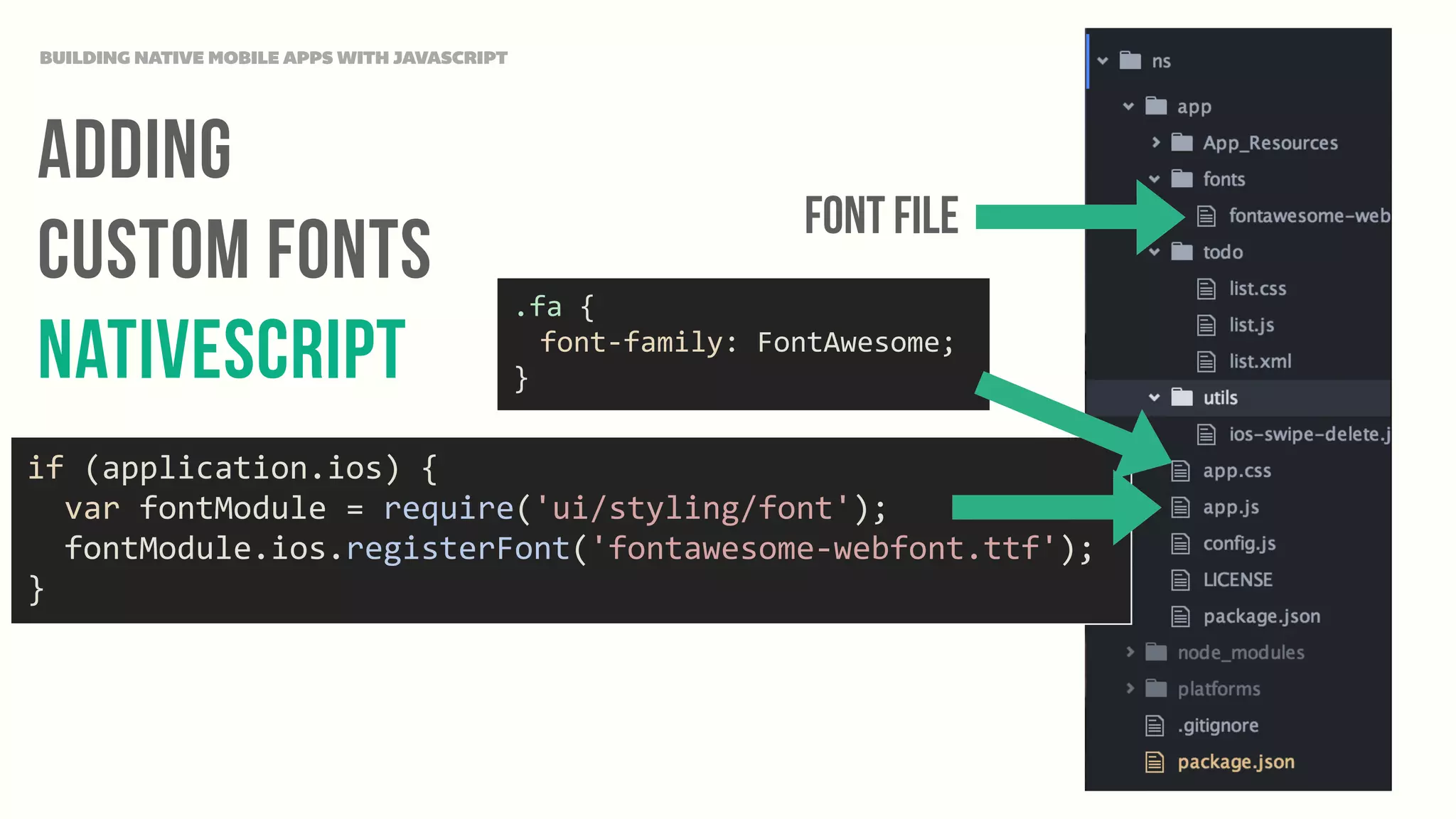Click the LICENSE file icon
The image size is (1456, 819).
tap(1180, 580)
